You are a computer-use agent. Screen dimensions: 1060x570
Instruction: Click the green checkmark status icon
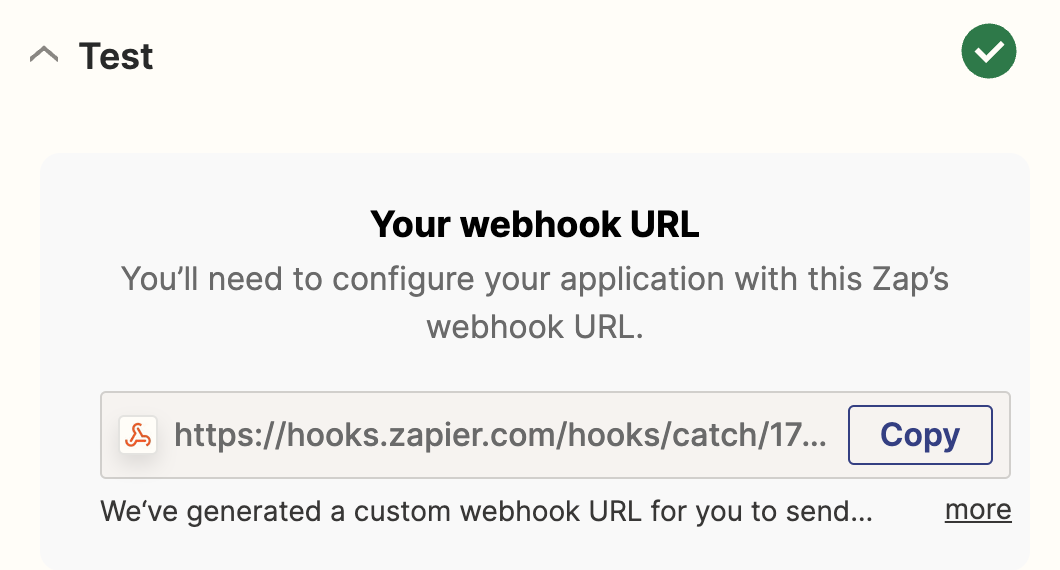pyautogui.click(x=988, y=51)
